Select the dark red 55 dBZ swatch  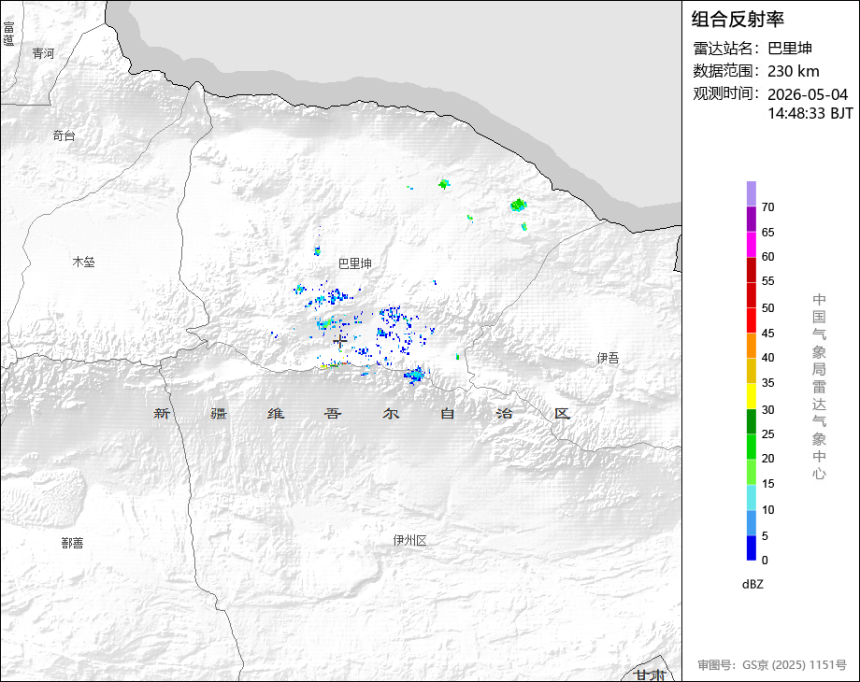(751, 269)
